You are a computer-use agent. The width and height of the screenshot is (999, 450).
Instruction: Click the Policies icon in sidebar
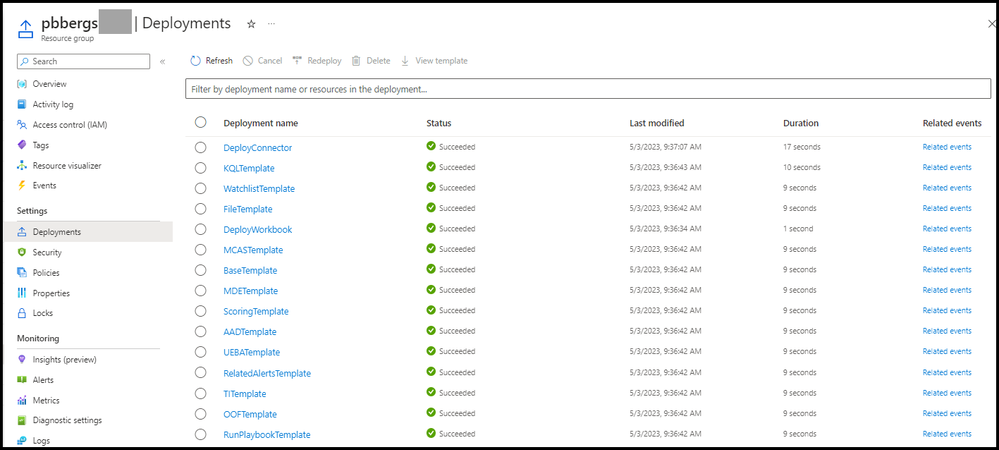coord(22,273)
